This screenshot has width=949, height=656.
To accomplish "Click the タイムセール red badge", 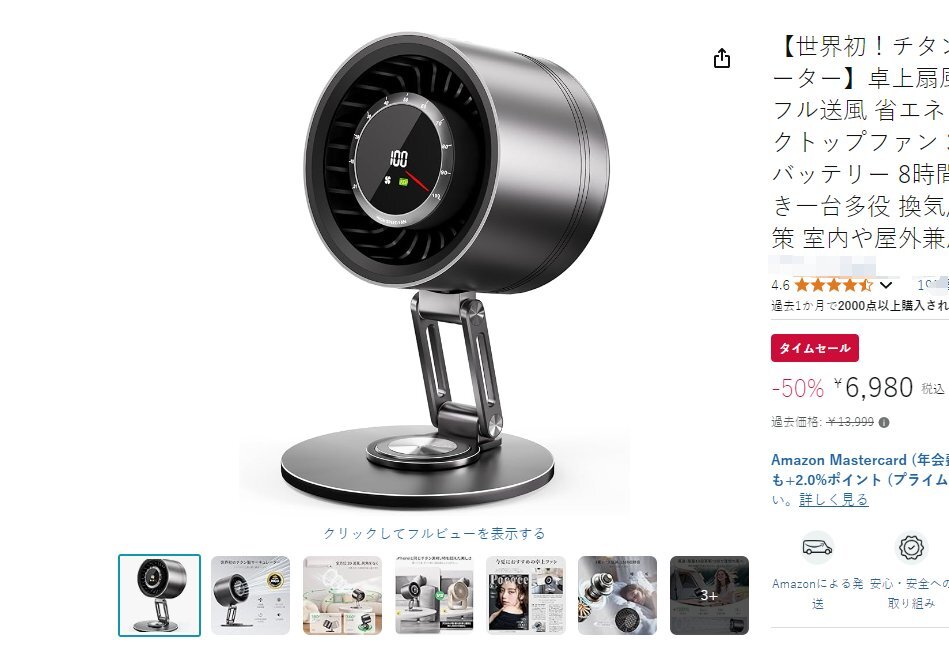I will tap(815, 348).
